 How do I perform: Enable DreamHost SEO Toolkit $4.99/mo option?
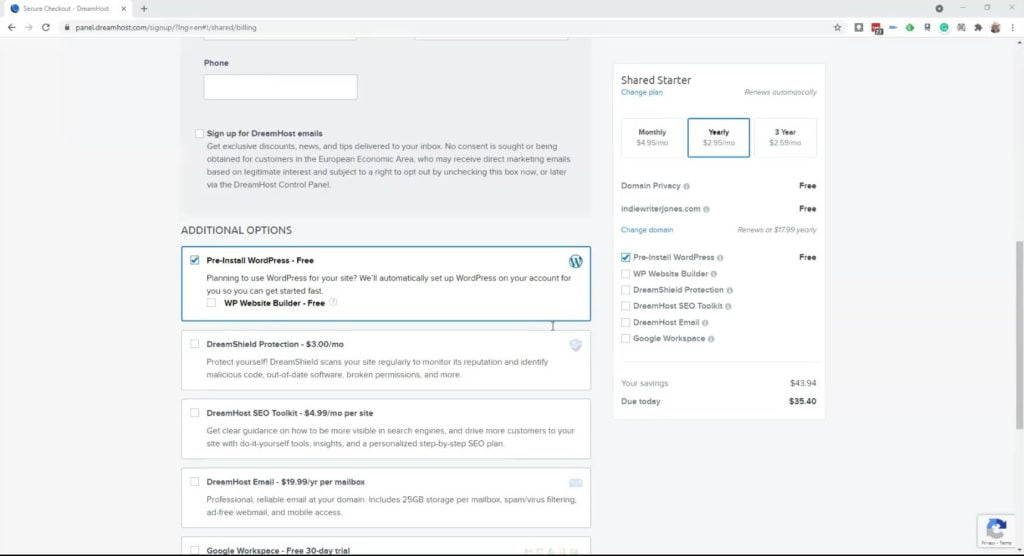195,413
